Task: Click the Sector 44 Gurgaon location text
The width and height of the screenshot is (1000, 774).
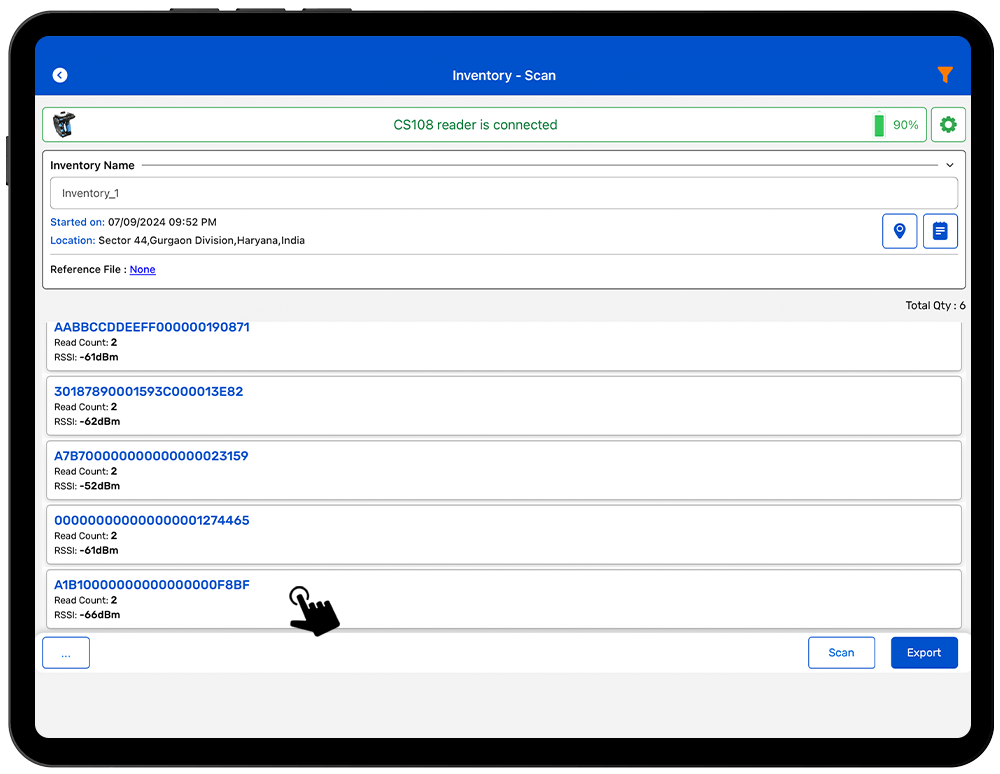Action: [201, 241]
